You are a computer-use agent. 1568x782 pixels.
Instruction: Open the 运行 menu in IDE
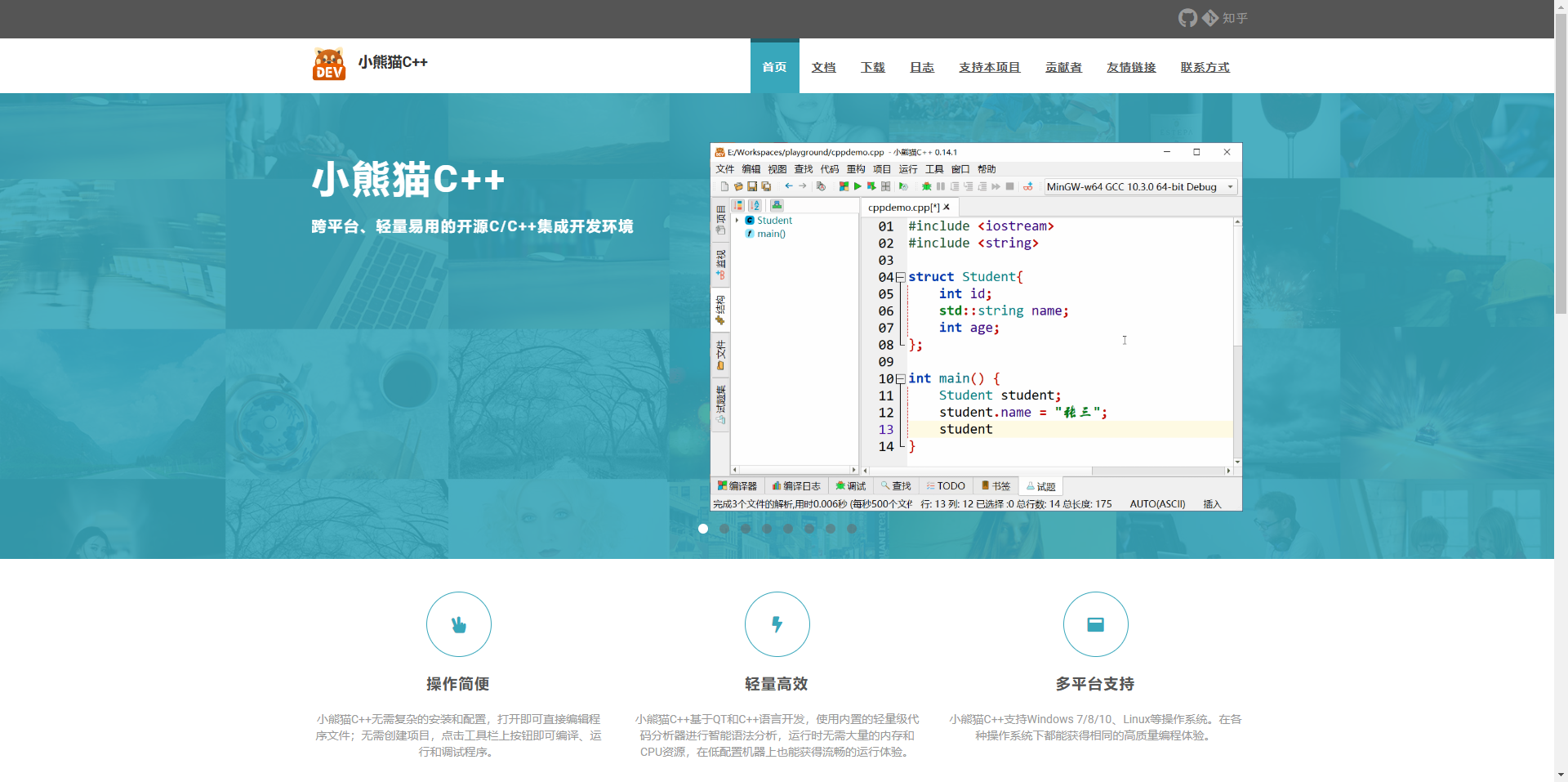[908, 169]
